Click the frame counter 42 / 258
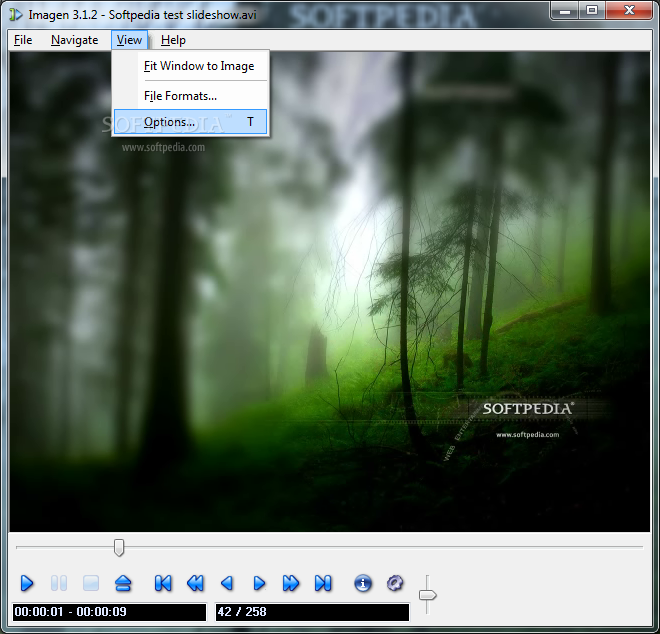The width and height of the screenshot is (660, 634). (x=312, y=612)
